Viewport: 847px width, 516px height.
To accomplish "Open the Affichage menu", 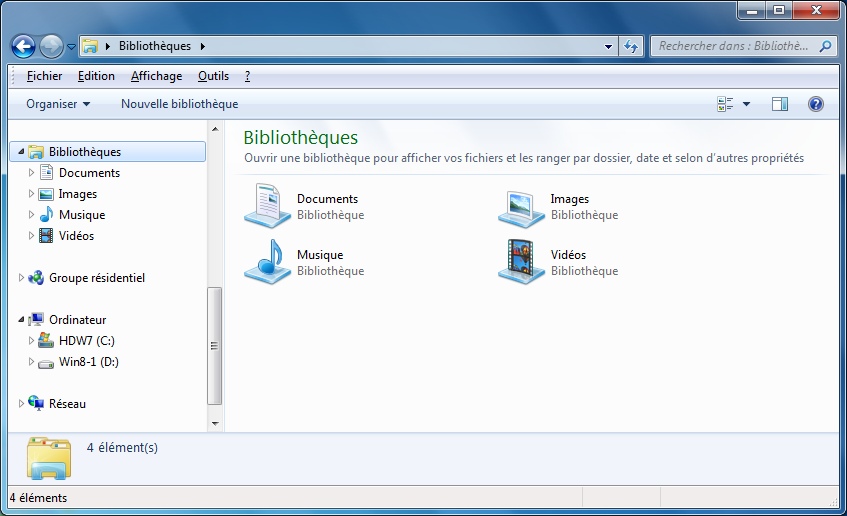I will (156, 76).
